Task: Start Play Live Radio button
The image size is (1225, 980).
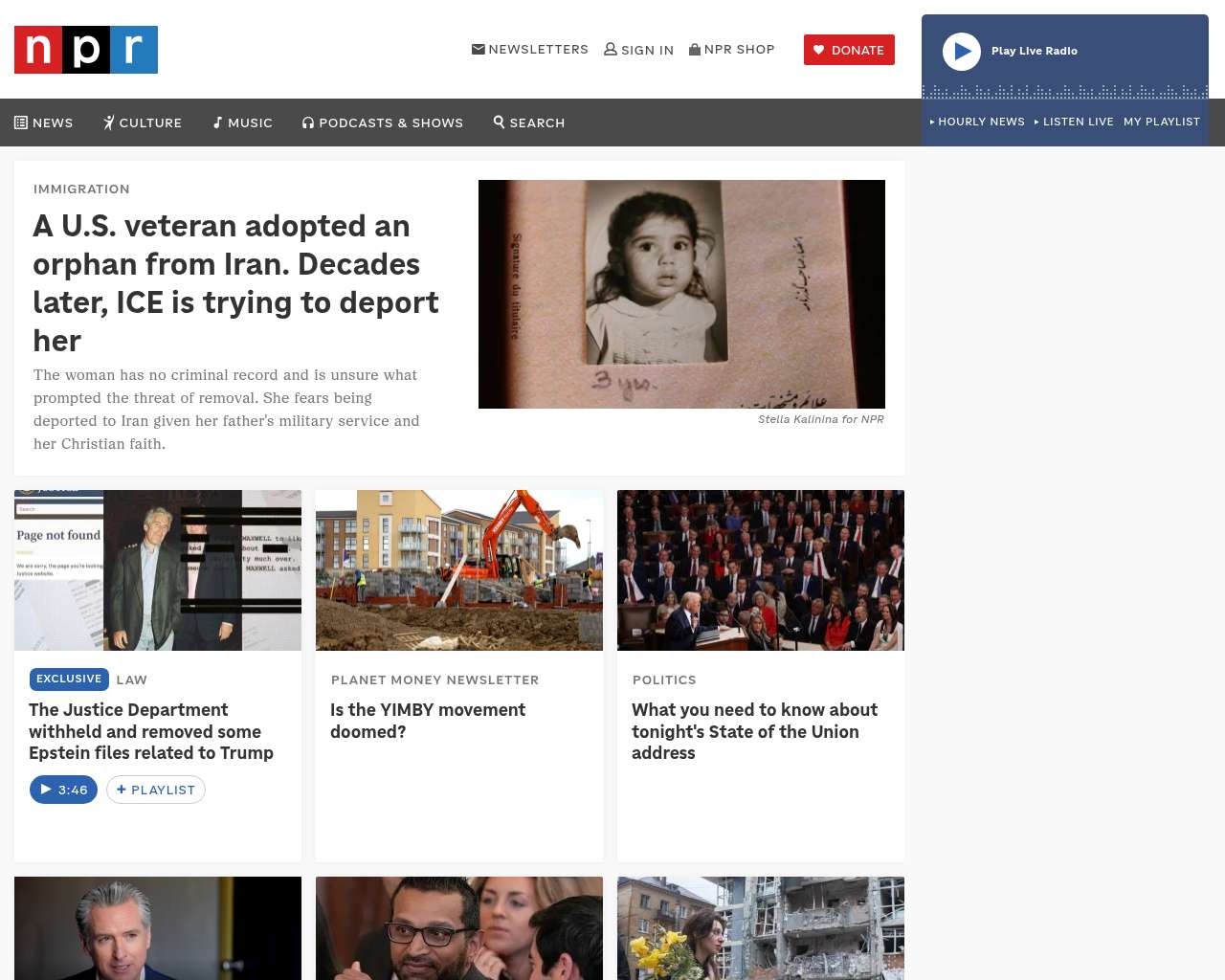Action: coord(962,52)
